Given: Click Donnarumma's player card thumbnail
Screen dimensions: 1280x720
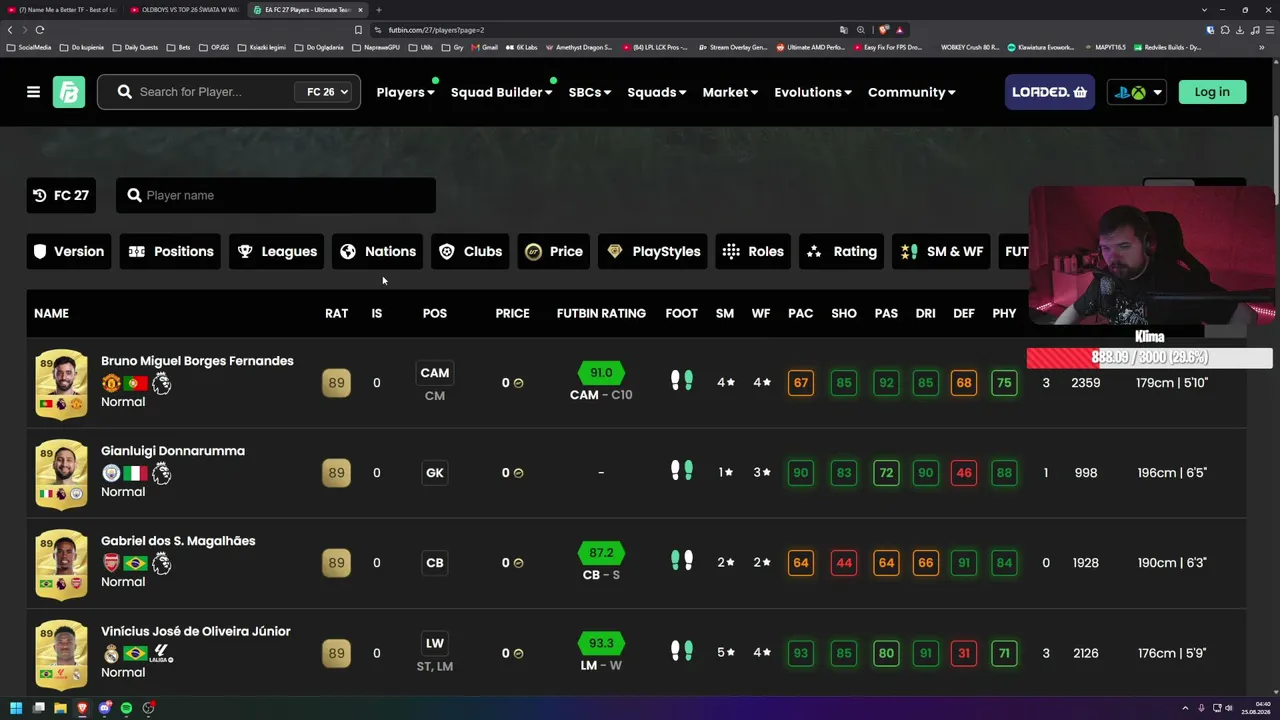Looking at the screenshot, I should tap(61, 474).
